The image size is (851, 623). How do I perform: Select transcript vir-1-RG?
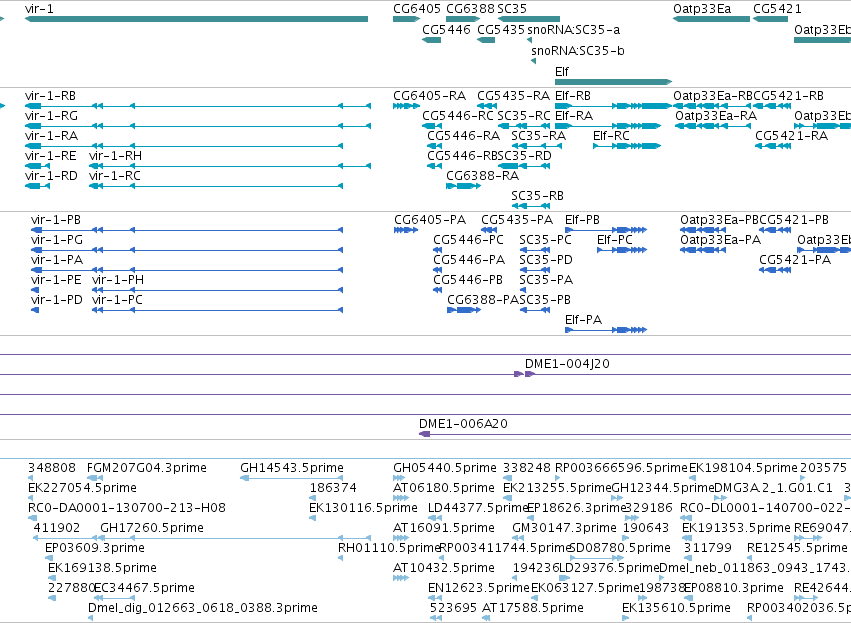[198, 126]
